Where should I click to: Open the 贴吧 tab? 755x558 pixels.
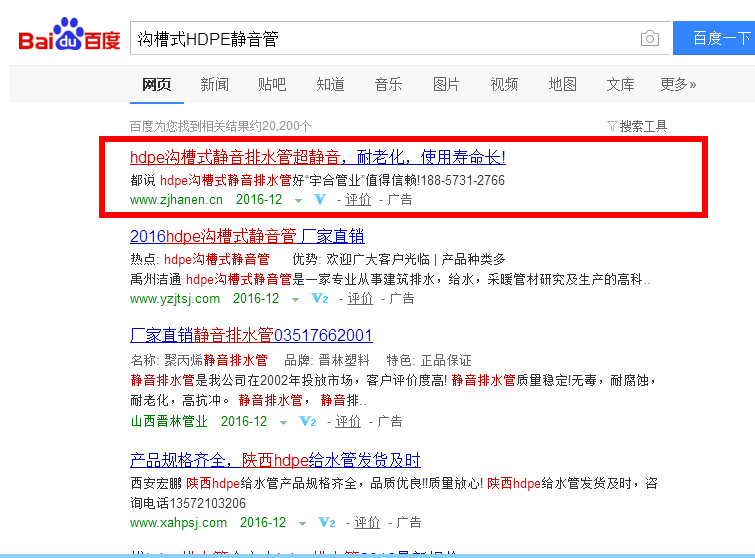272,84
